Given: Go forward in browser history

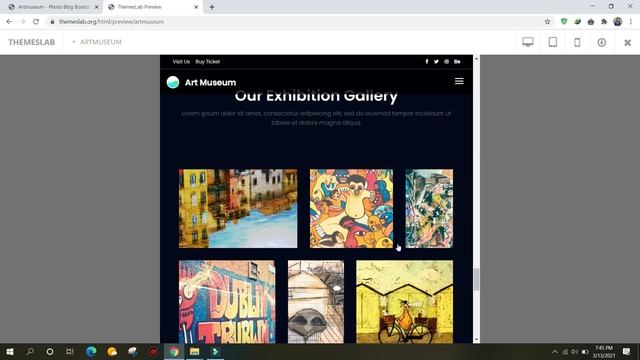Looking at the screenshot, I should [x=22, y=22].
